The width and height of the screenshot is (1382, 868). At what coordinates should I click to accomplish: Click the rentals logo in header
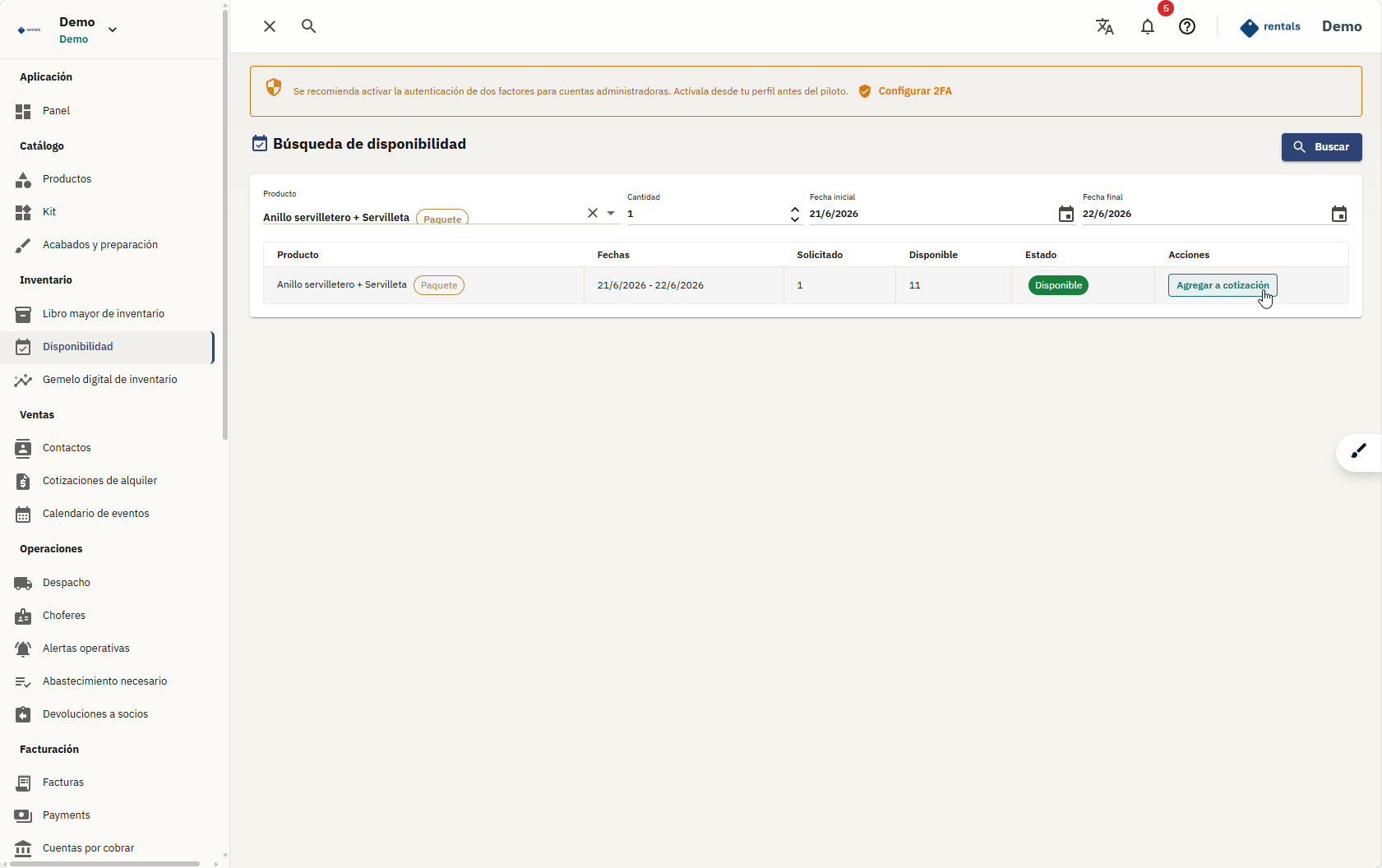tap(1270, 27)
